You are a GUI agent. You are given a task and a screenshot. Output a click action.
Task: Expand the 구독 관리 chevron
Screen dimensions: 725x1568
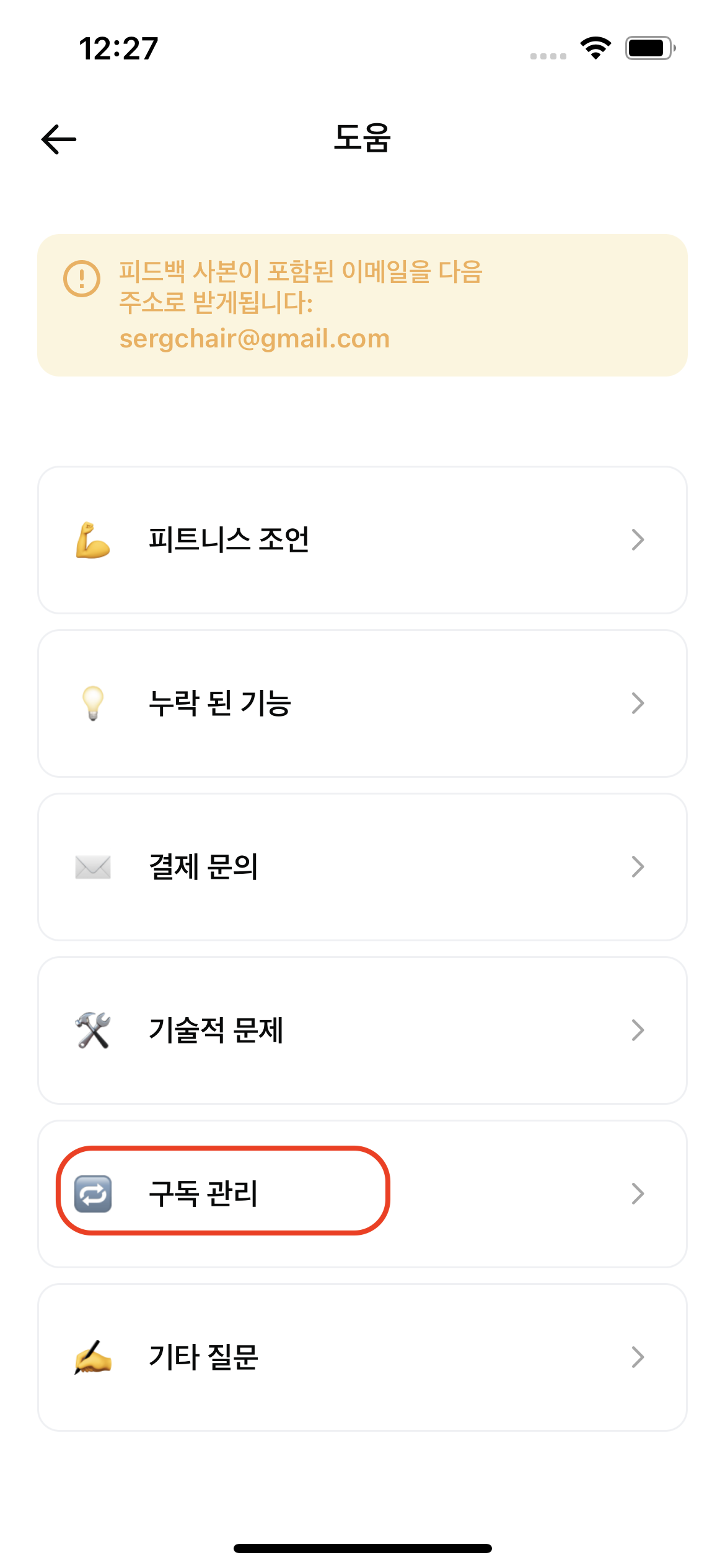[x=638, y=1194]
